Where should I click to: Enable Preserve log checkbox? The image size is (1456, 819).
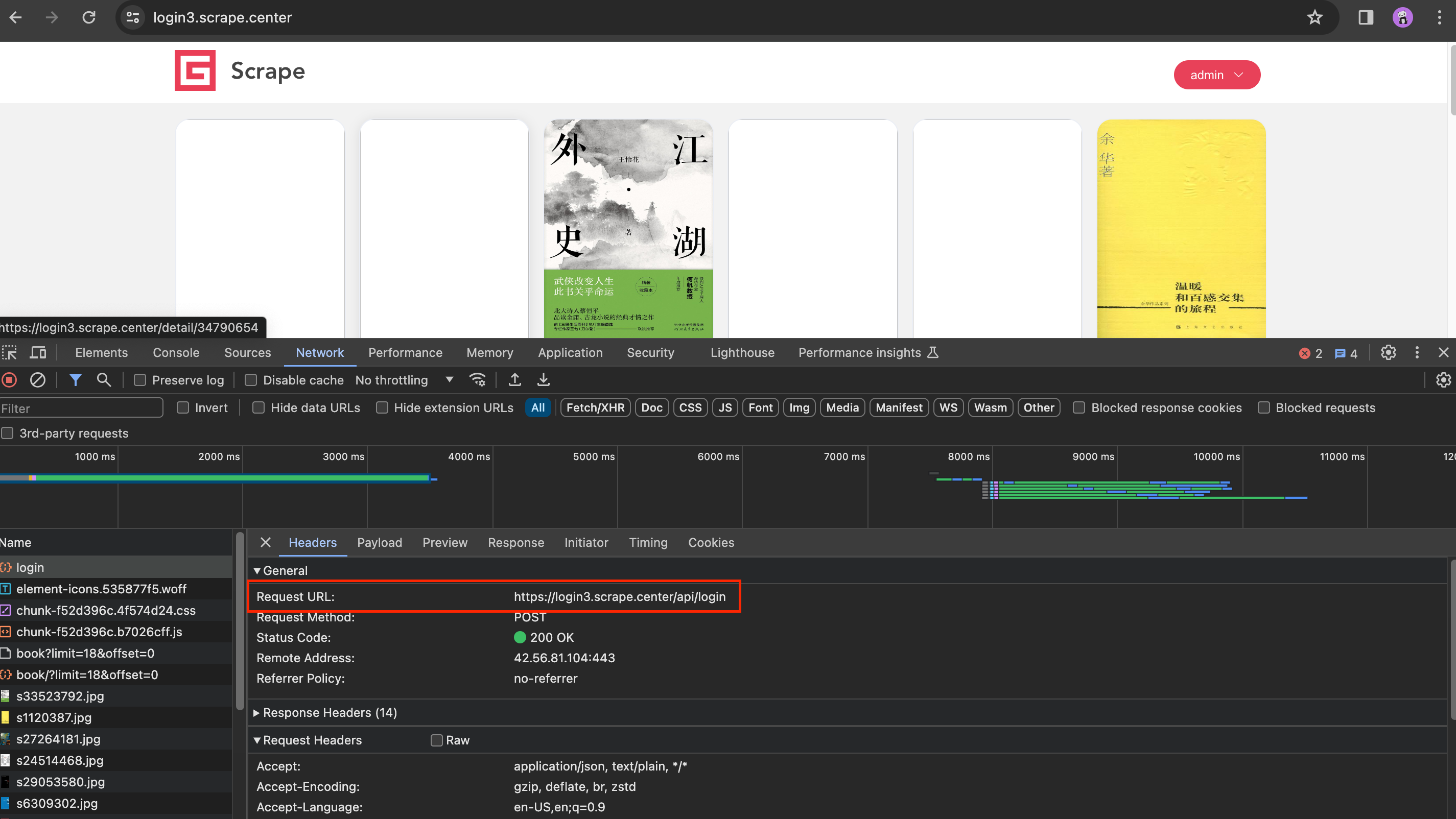(x=139, y=380)
